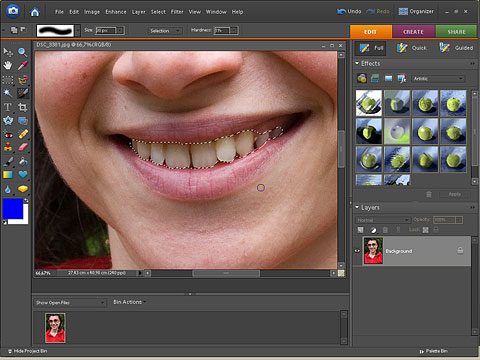Open the Selection mode dropdown

tap(164, 31)
